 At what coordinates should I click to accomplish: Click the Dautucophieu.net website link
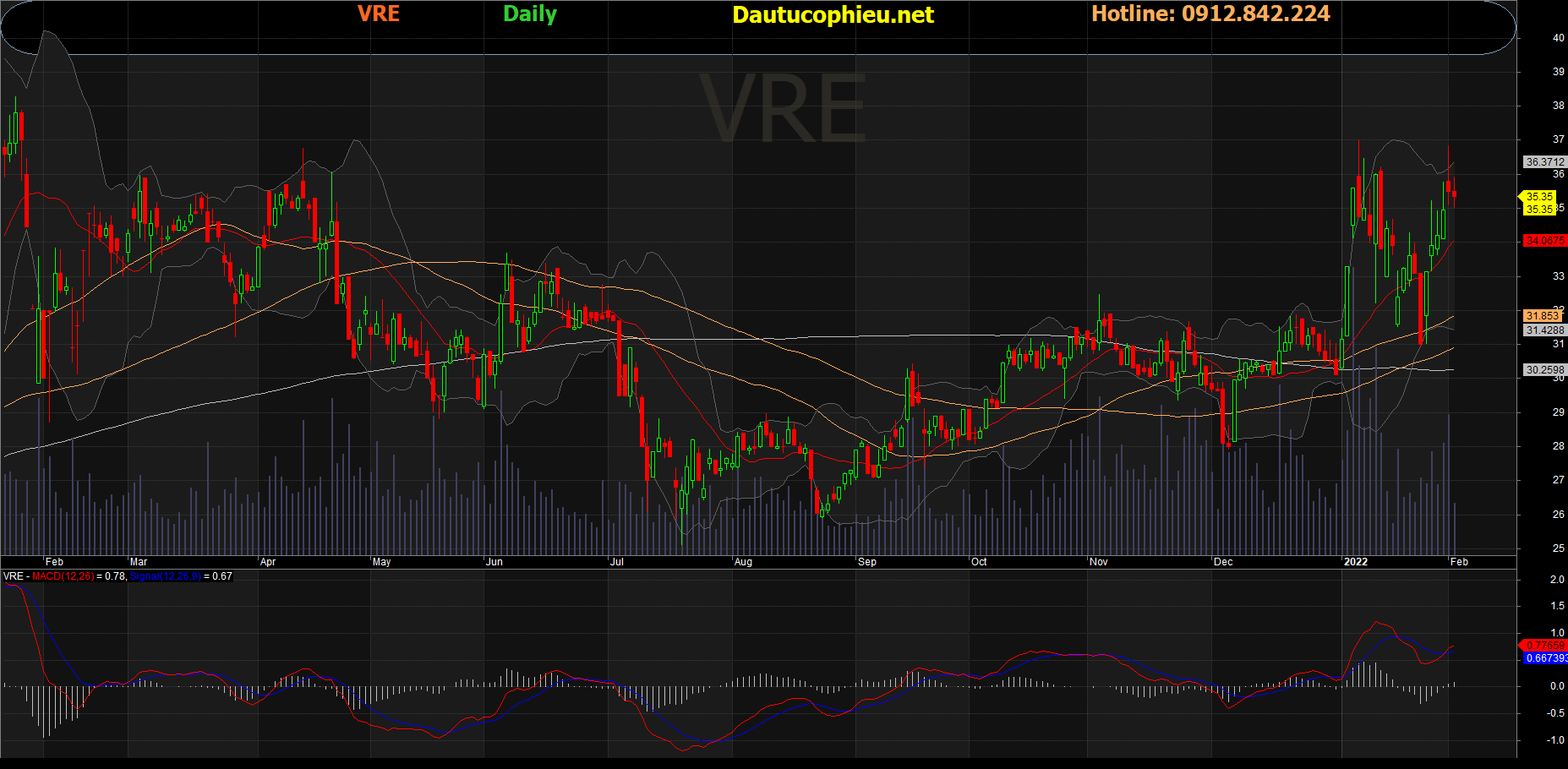833,14
